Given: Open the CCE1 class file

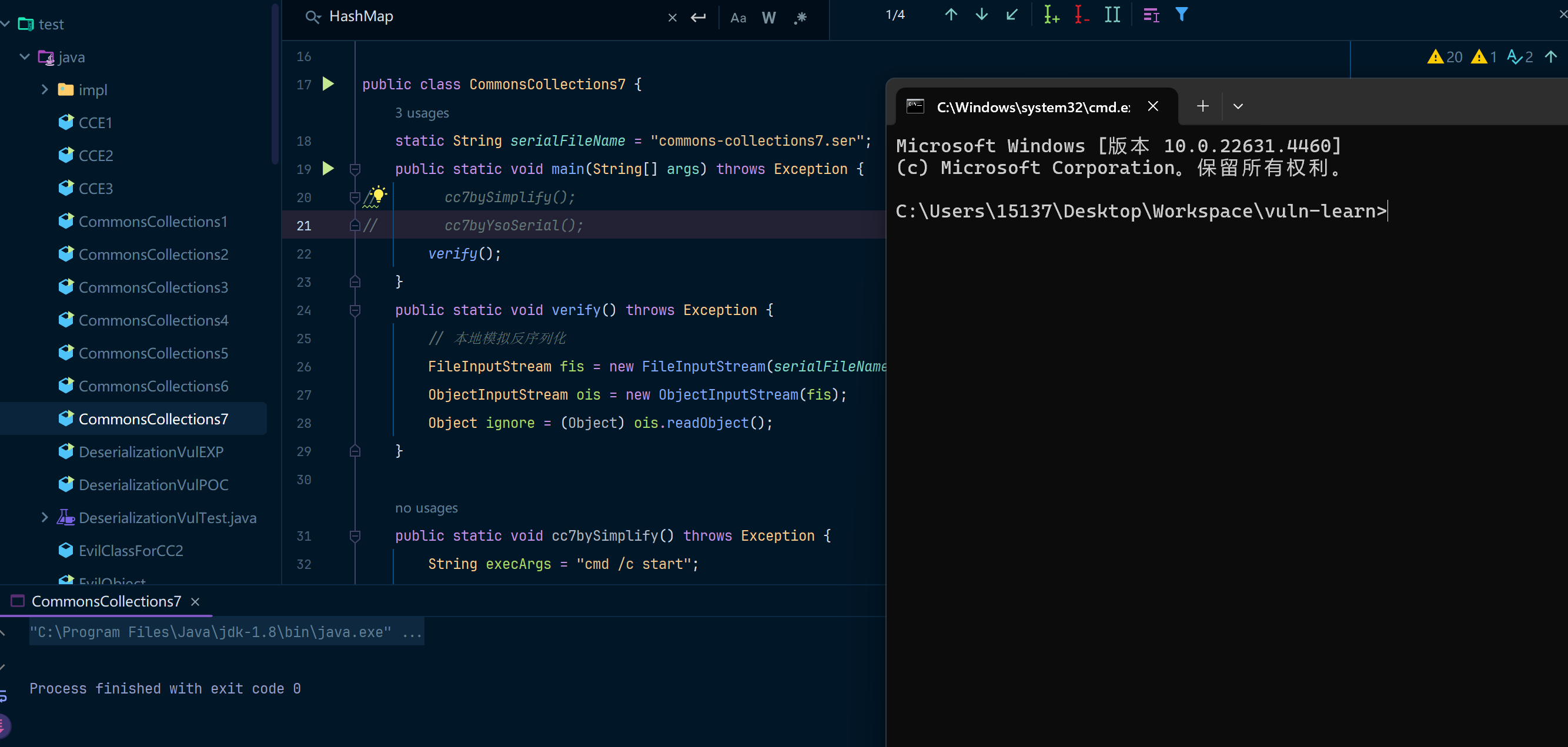Looking at the screenshot, I should click(95, 123).
